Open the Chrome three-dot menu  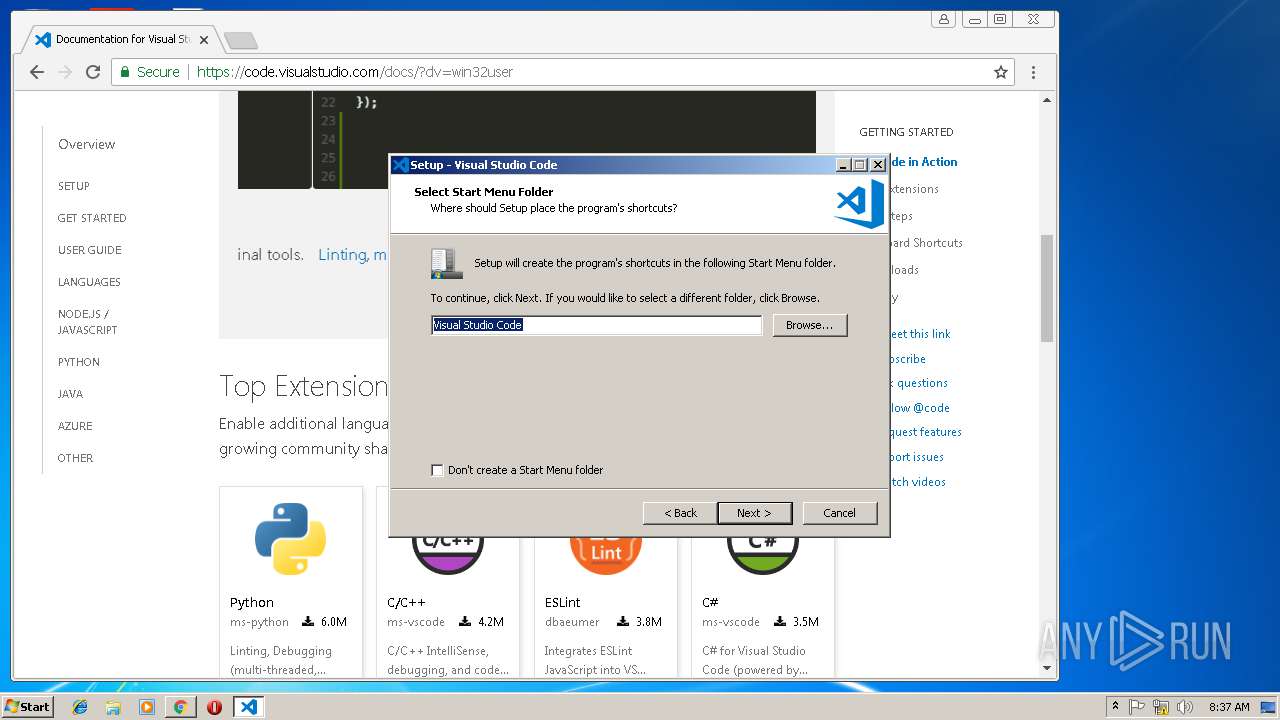[1033, 72]
